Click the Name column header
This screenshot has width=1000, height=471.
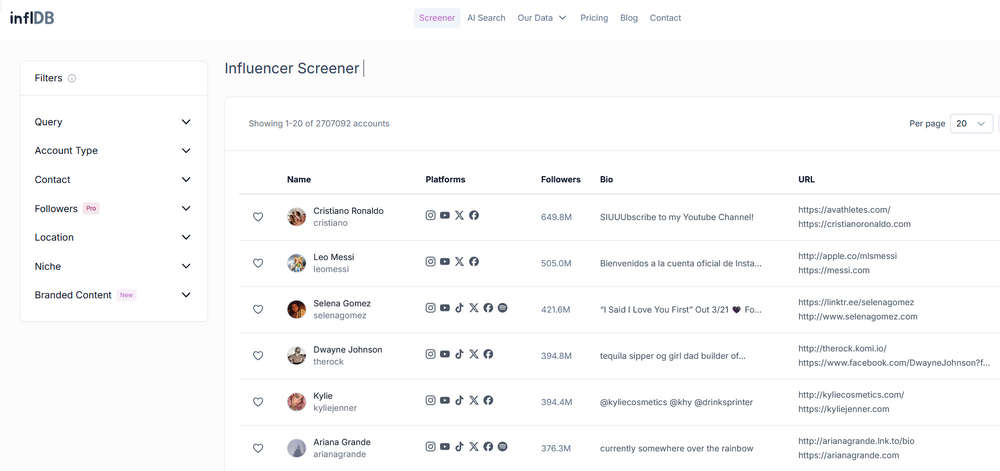point(299,180)
